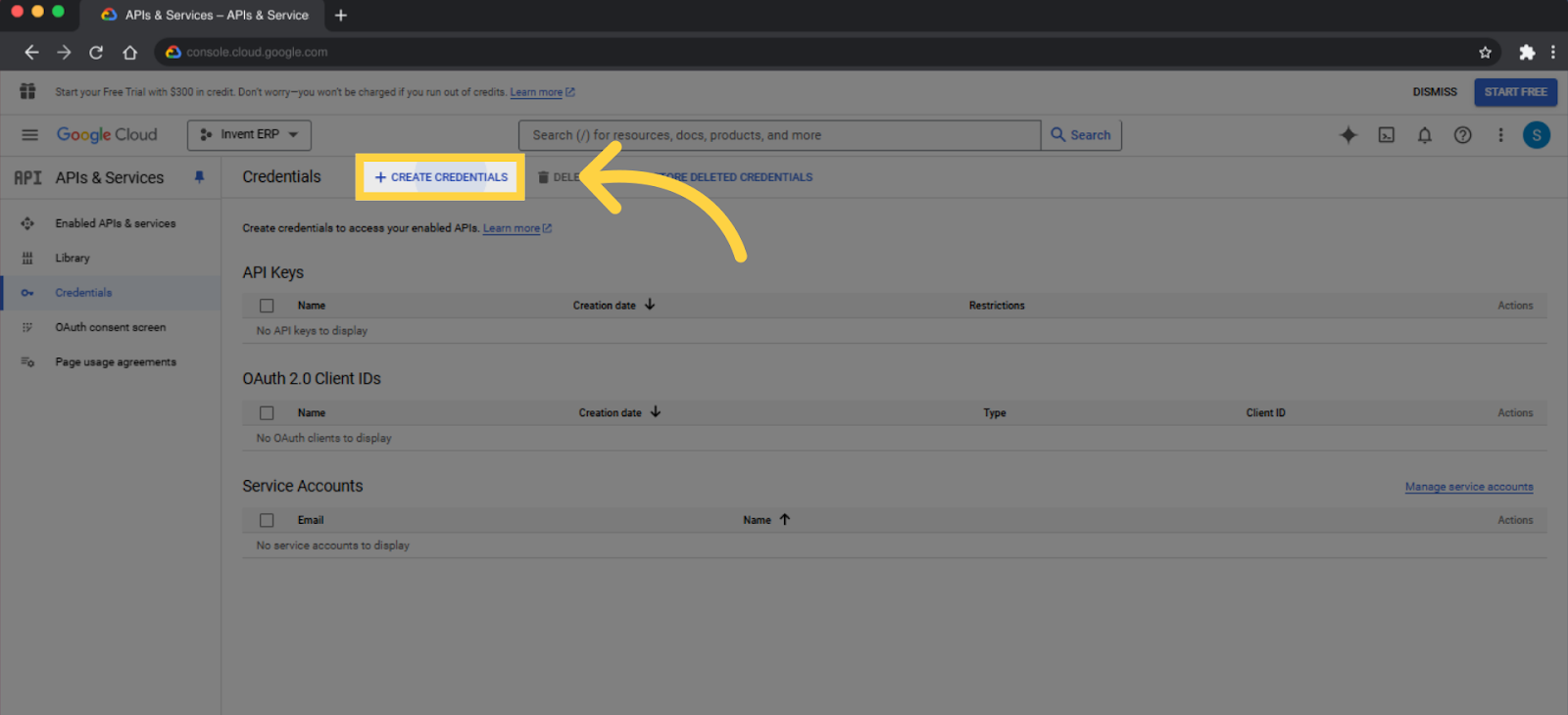Open the notifications bell
Viewport: 1568px width, 715px height.
(x=1425, y=135)
